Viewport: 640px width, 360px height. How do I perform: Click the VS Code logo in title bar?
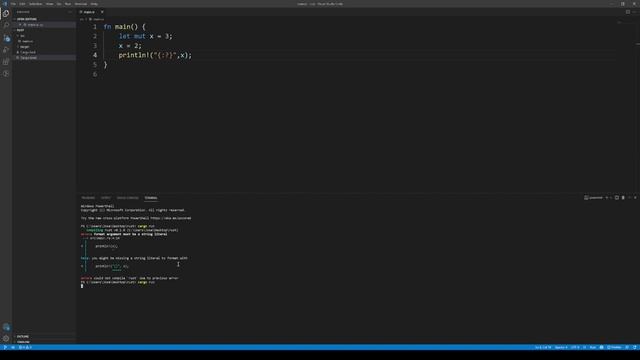point(4,4)
